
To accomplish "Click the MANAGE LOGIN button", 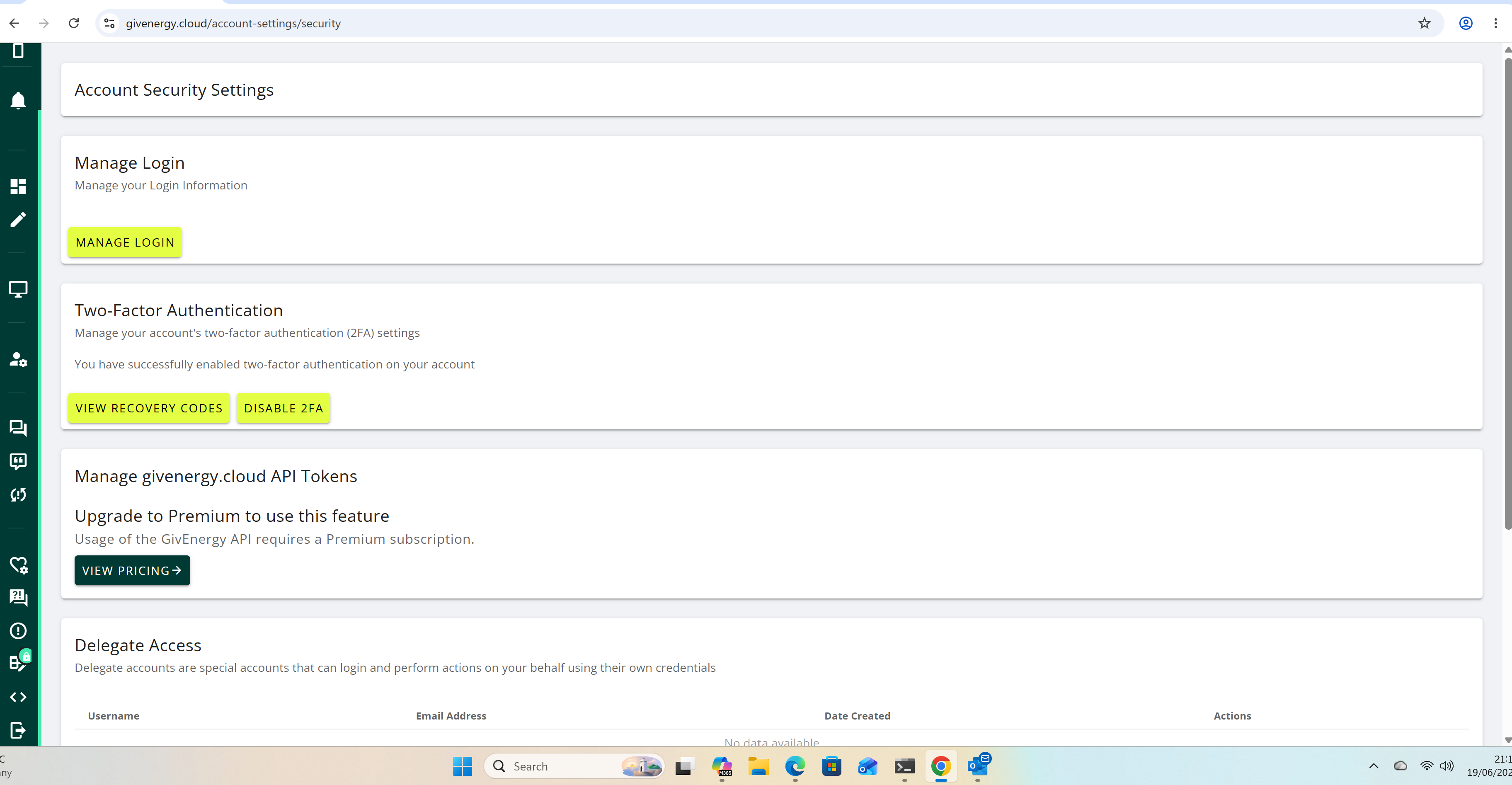I will pos(125,242).
